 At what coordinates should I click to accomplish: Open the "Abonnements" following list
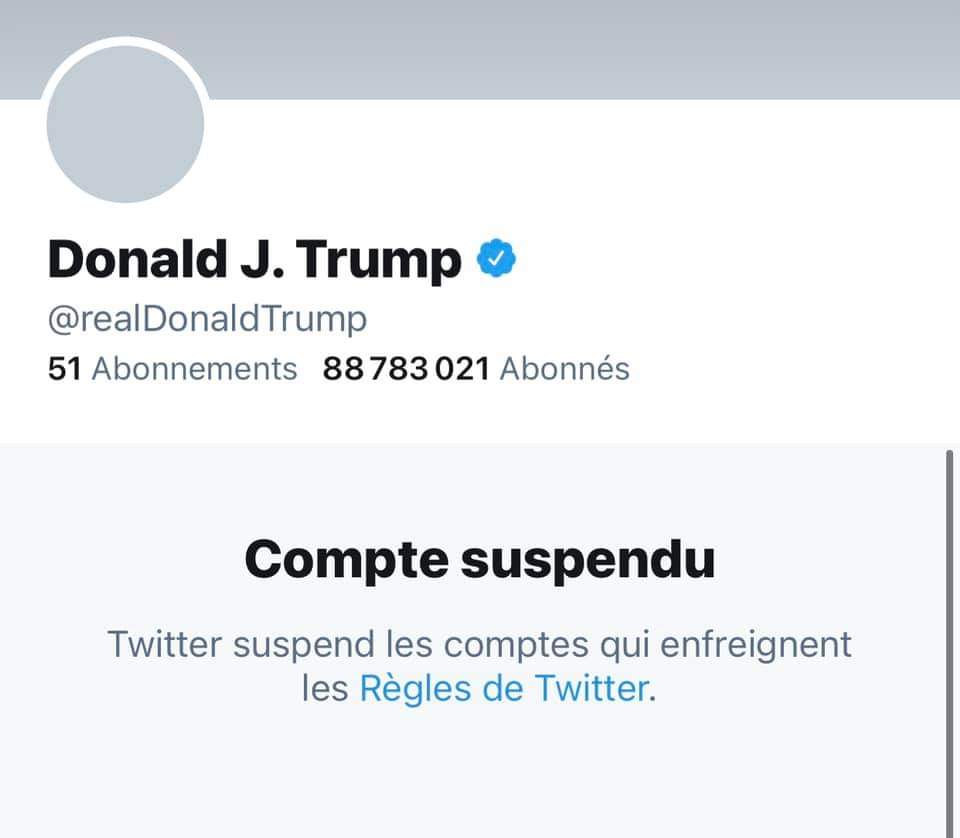pos(195,369)
